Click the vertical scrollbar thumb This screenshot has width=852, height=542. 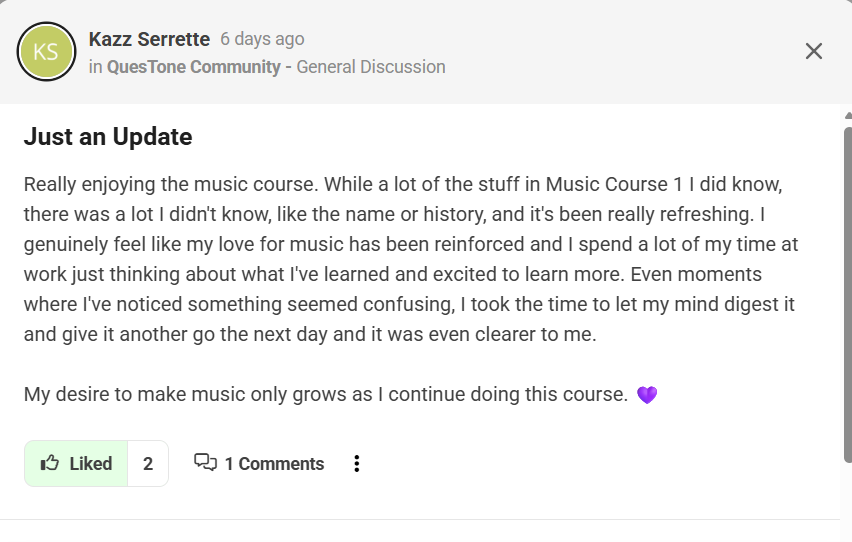[x=846, y=290]
